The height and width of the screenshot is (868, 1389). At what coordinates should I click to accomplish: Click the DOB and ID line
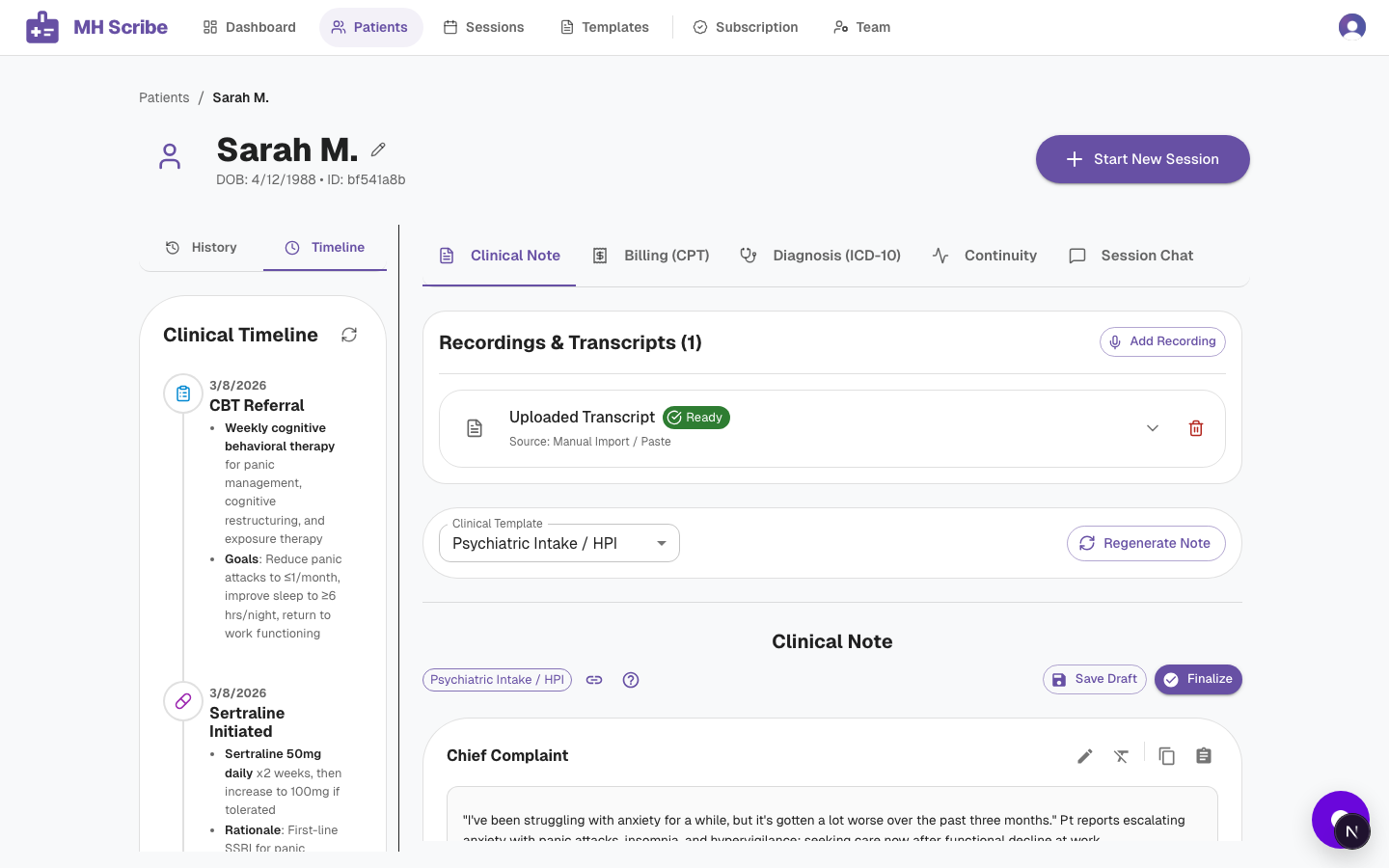(x=311, y=179)
